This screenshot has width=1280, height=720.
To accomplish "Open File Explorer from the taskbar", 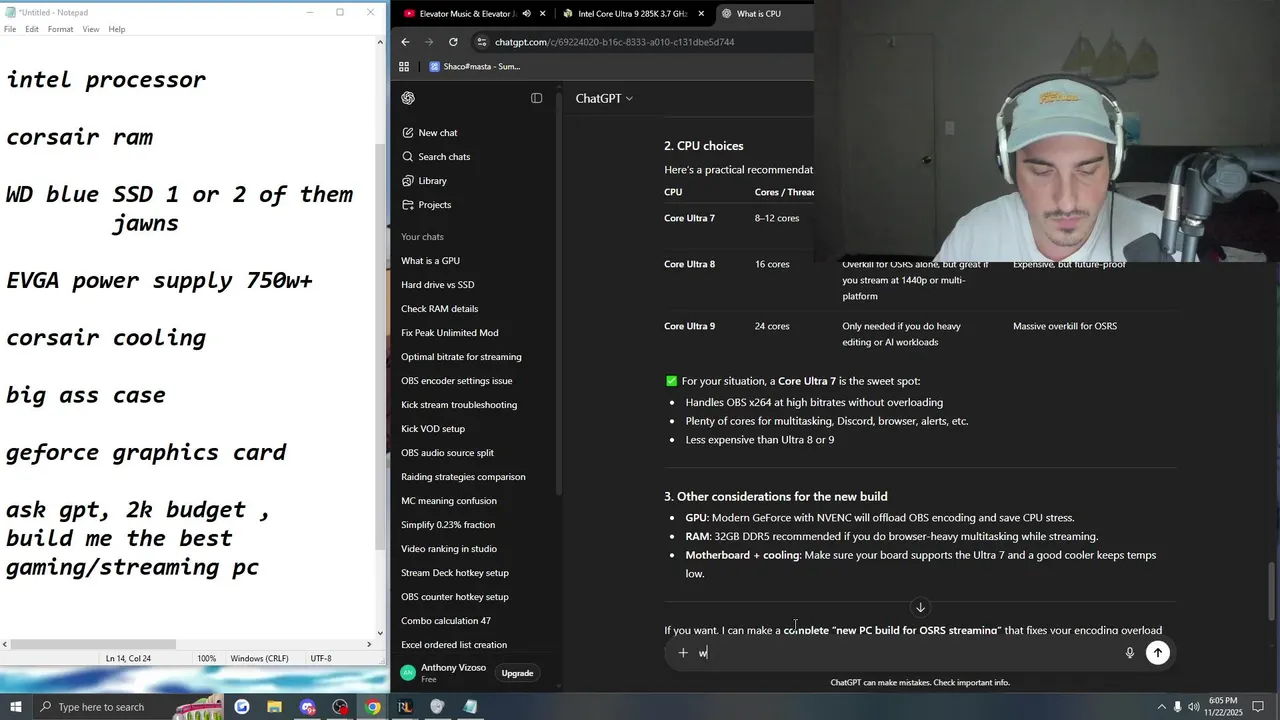I will coord(274,707).
